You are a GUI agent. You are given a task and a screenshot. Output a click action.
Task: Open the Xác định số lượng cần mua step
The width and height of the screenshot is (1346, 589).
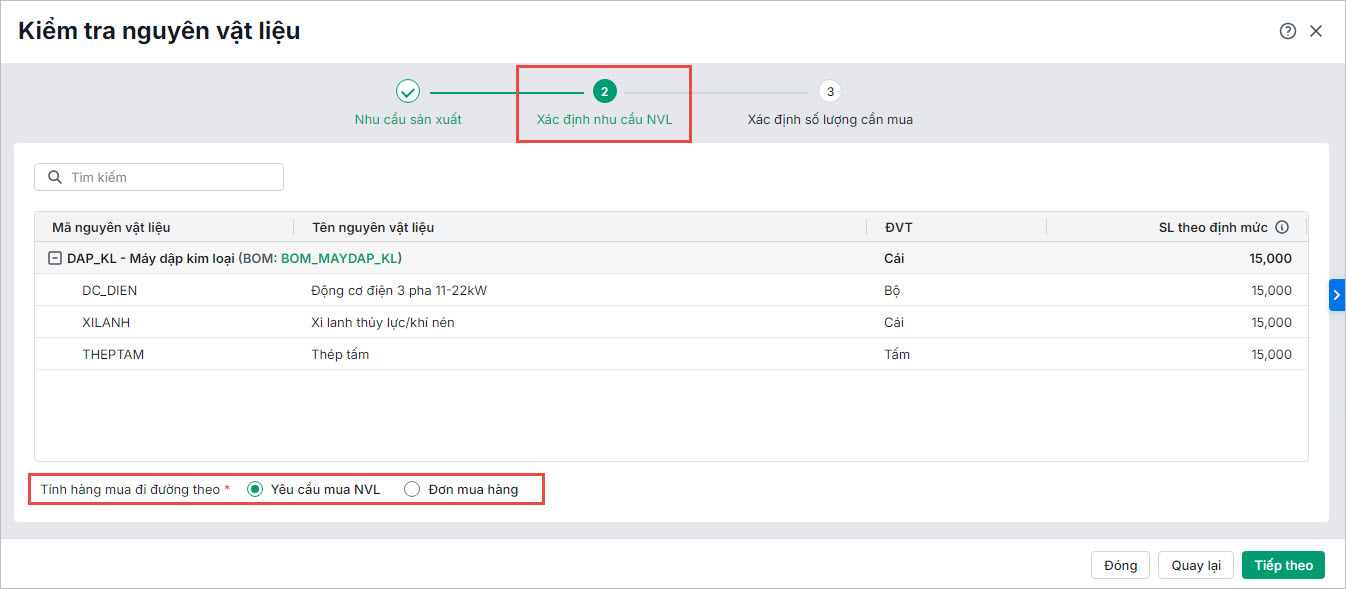[x=830, y=119]
